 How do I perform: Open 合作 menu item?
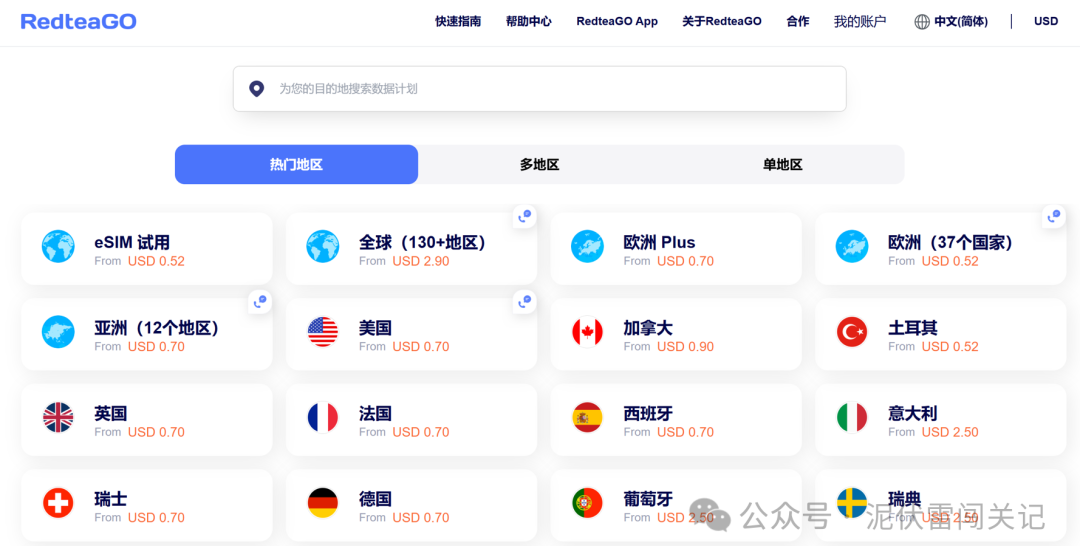798,21
